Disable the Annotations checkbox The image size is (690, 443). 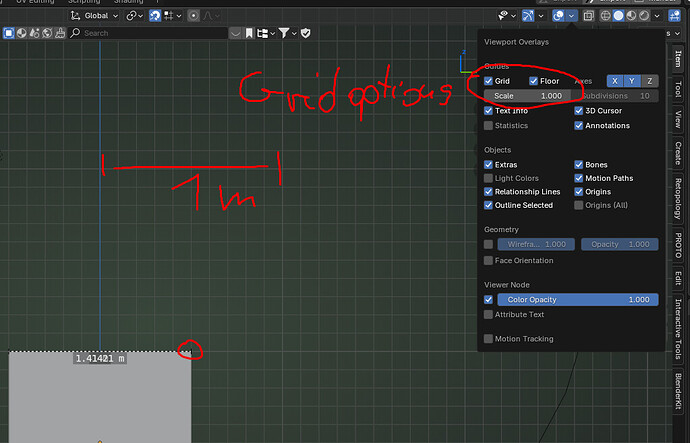(x=579, y=125)
